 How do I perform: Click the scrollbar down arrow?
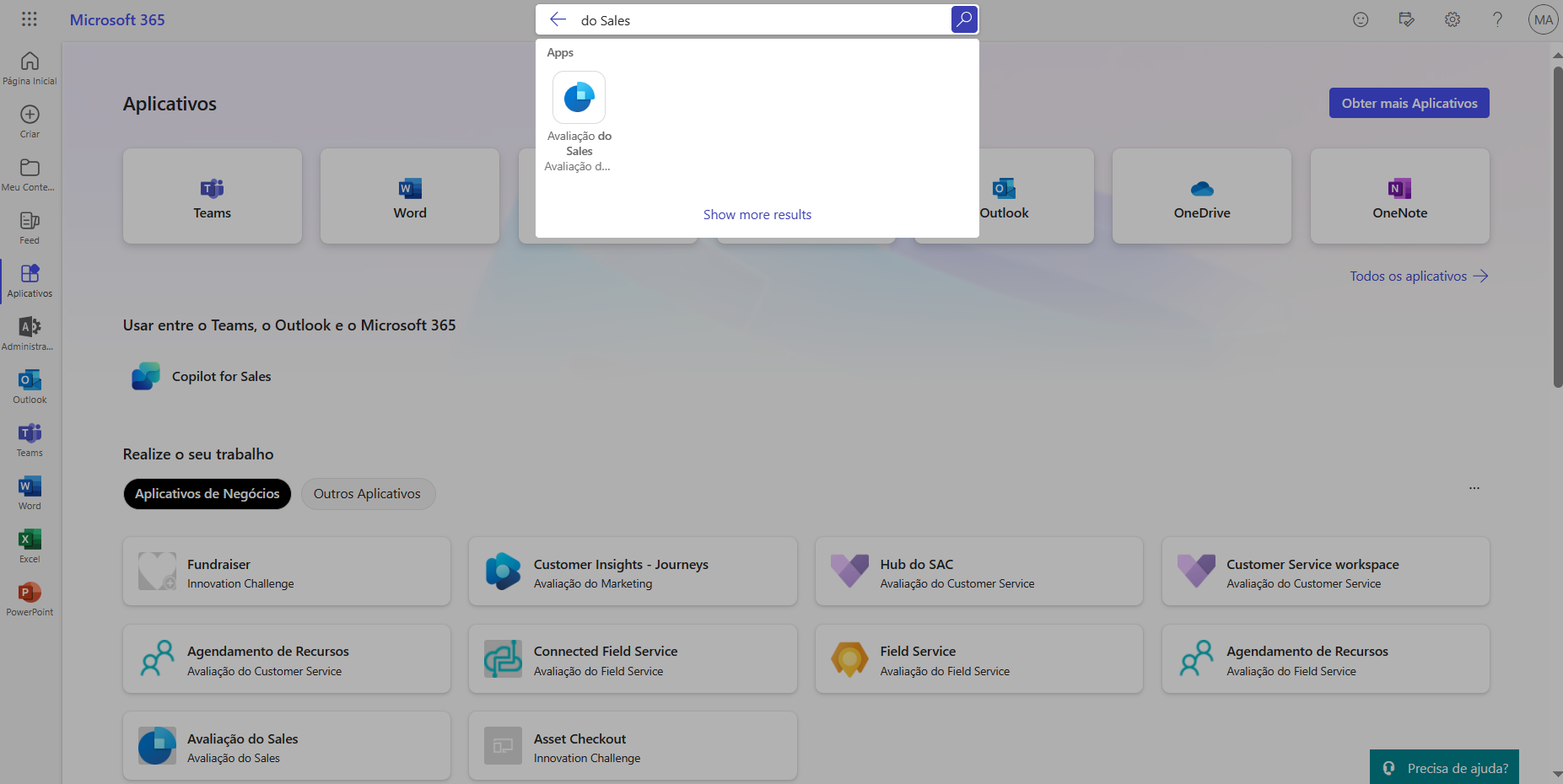coord(1557,774)
